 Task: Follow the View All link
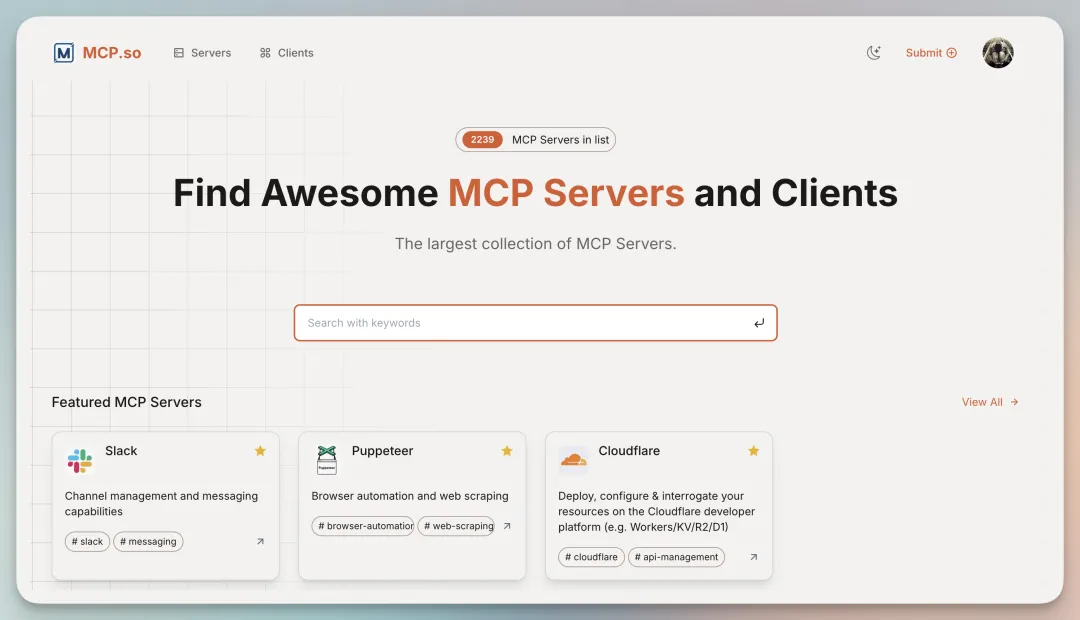pos(990,402)
